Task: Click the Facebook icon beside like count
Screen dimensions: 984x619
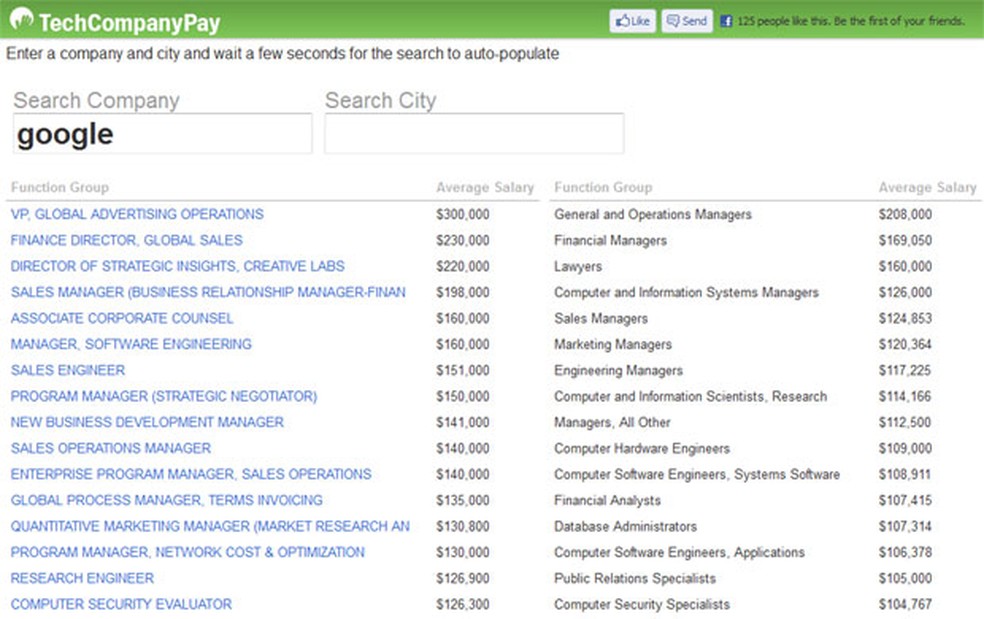Action: pyautogui.click(x=726, y=21)
